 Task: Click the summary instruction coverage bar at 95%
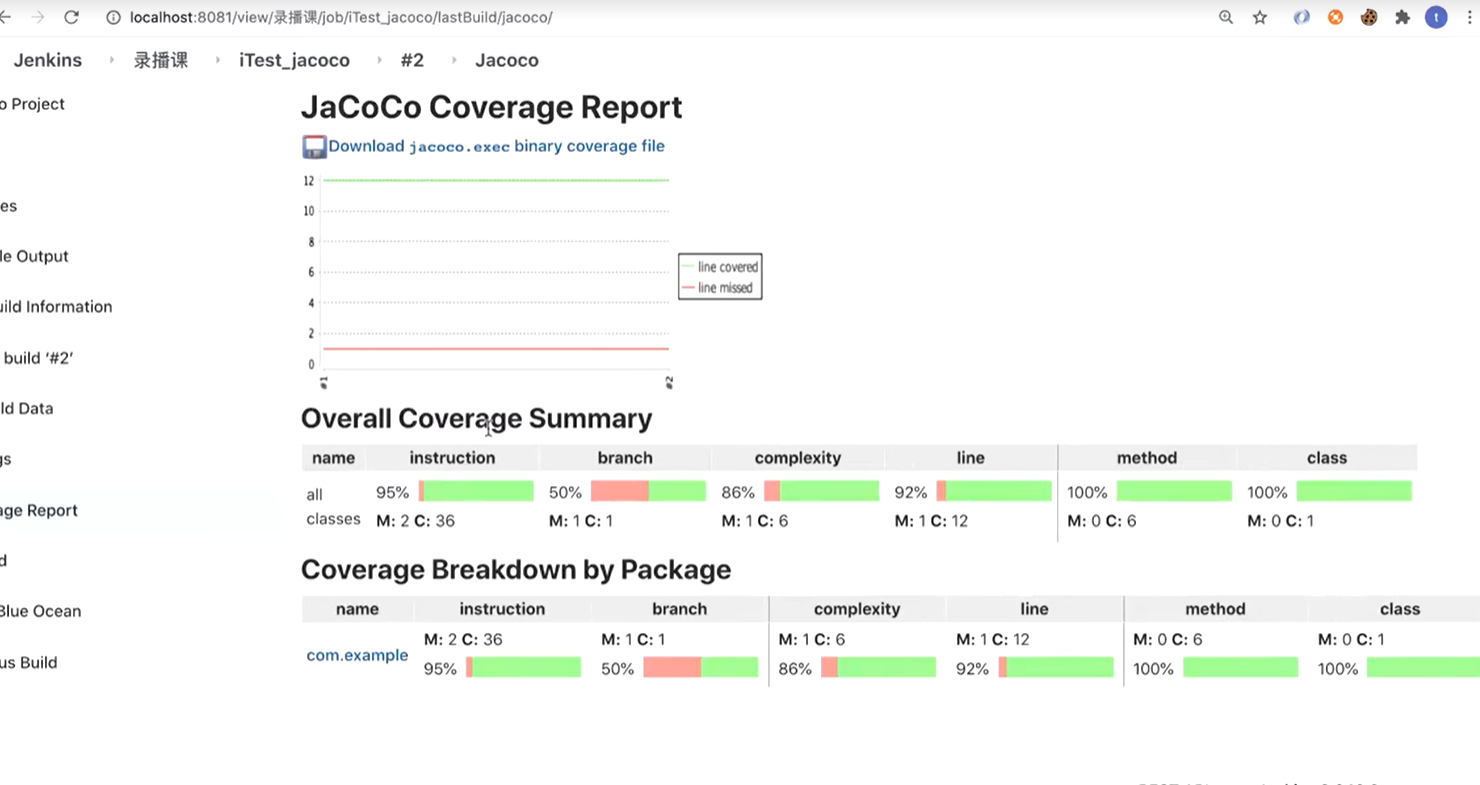point(476,491)
